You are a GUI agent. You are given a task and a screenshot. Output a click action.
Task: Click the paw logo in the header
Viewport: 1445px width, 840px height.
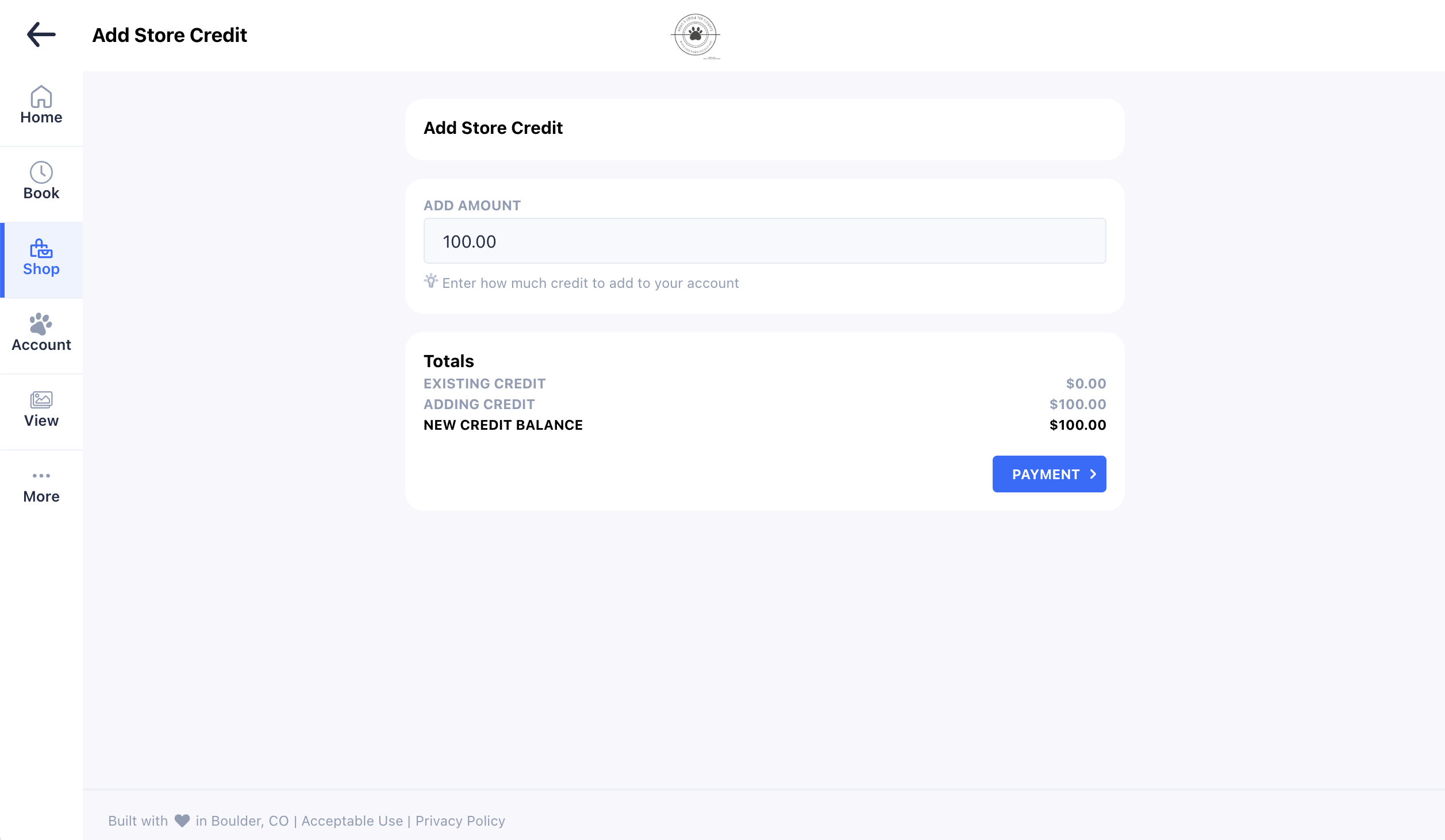(x=695, y=35)
